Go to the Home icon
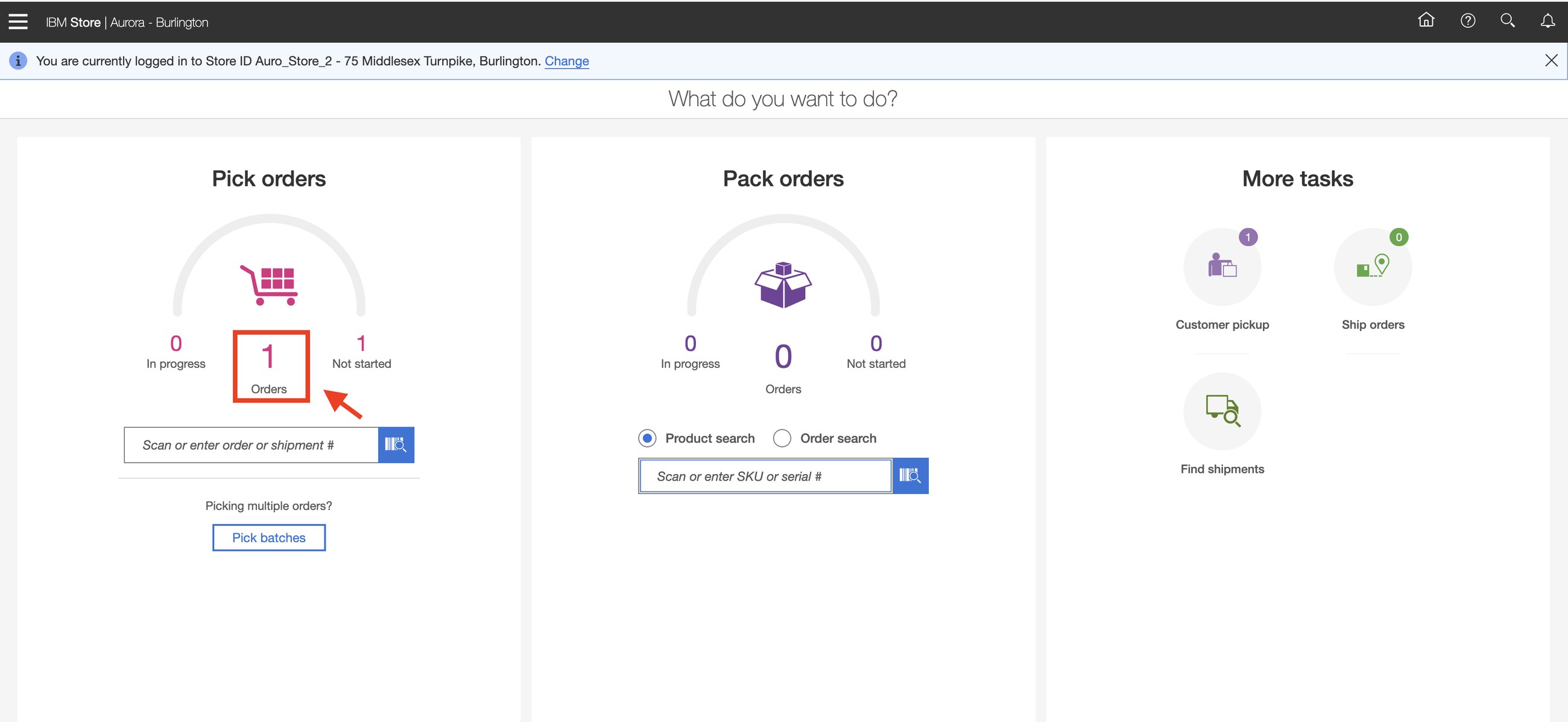 1426,21
